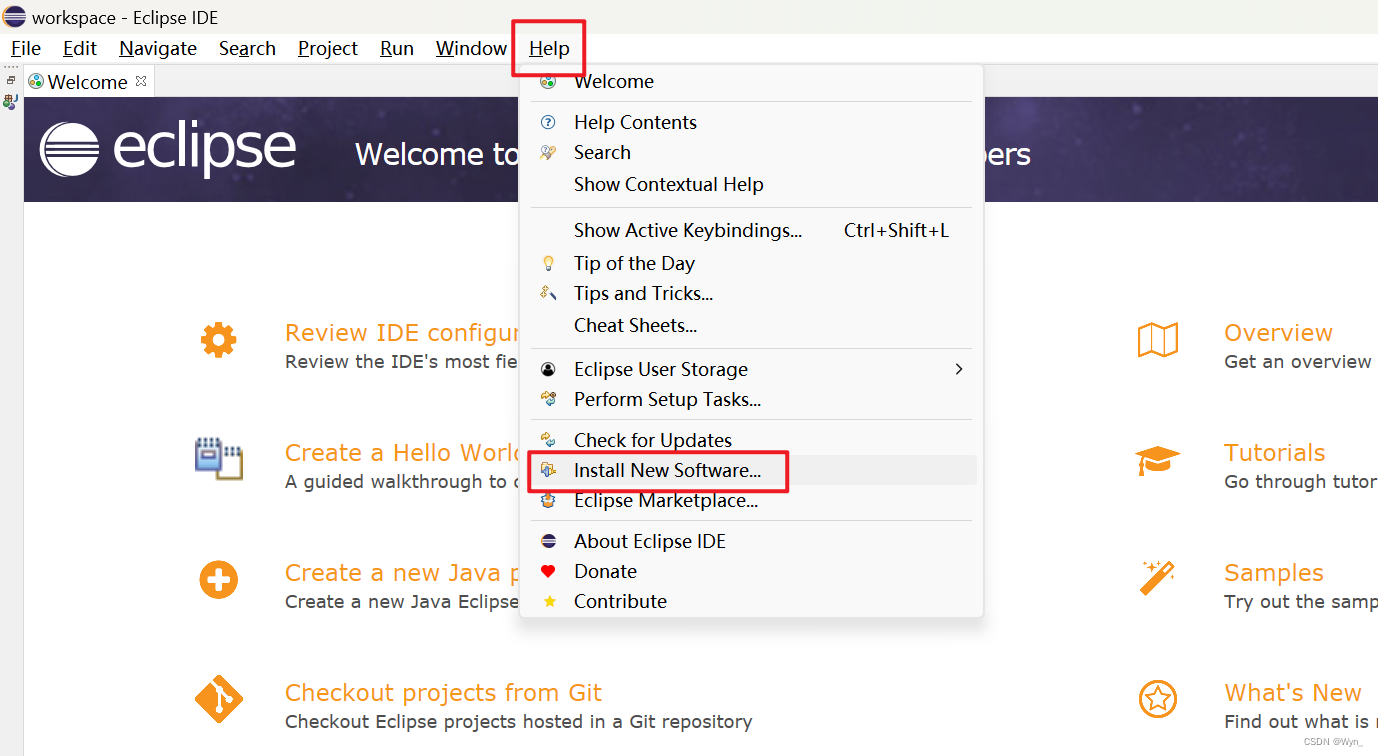
Task: Click the Donate menu entry
Action: (751, 571)
